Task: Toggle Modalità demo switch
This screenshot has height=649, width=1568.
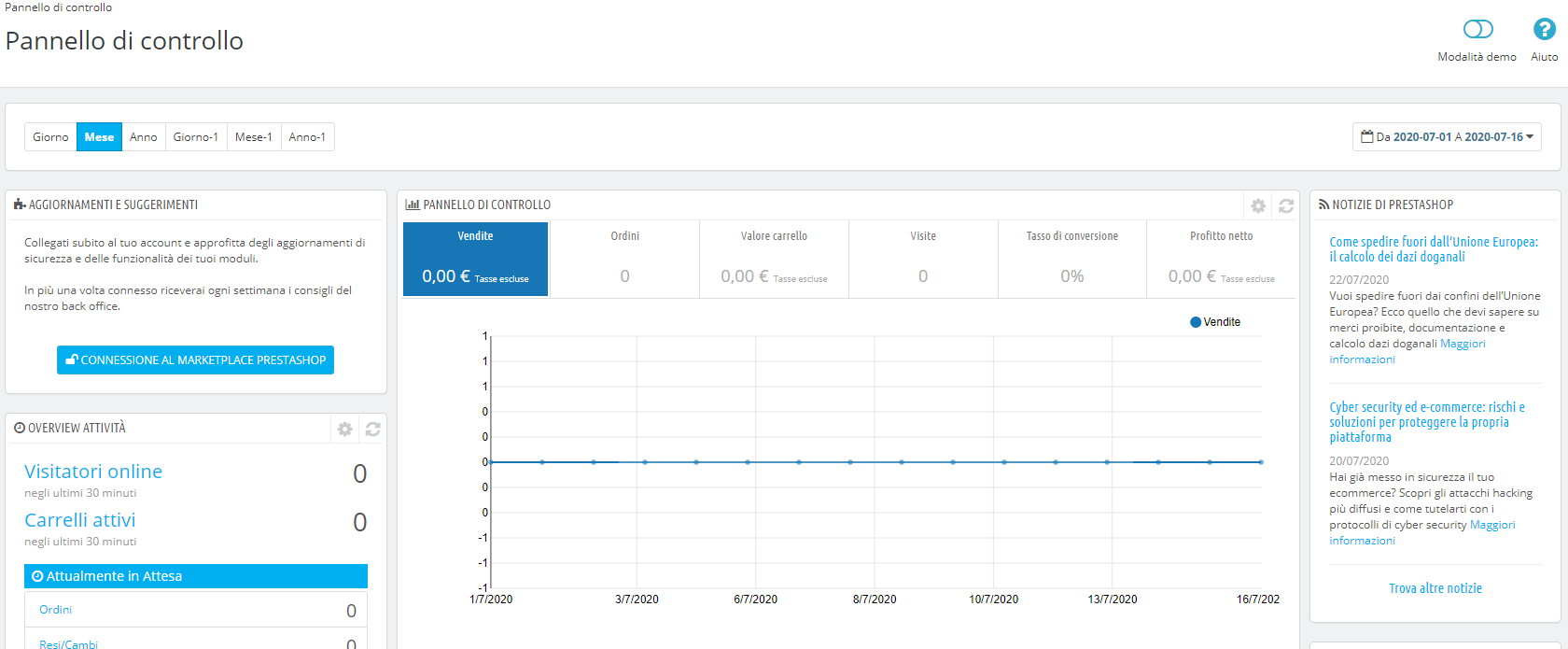Action: click(1478, 30)
